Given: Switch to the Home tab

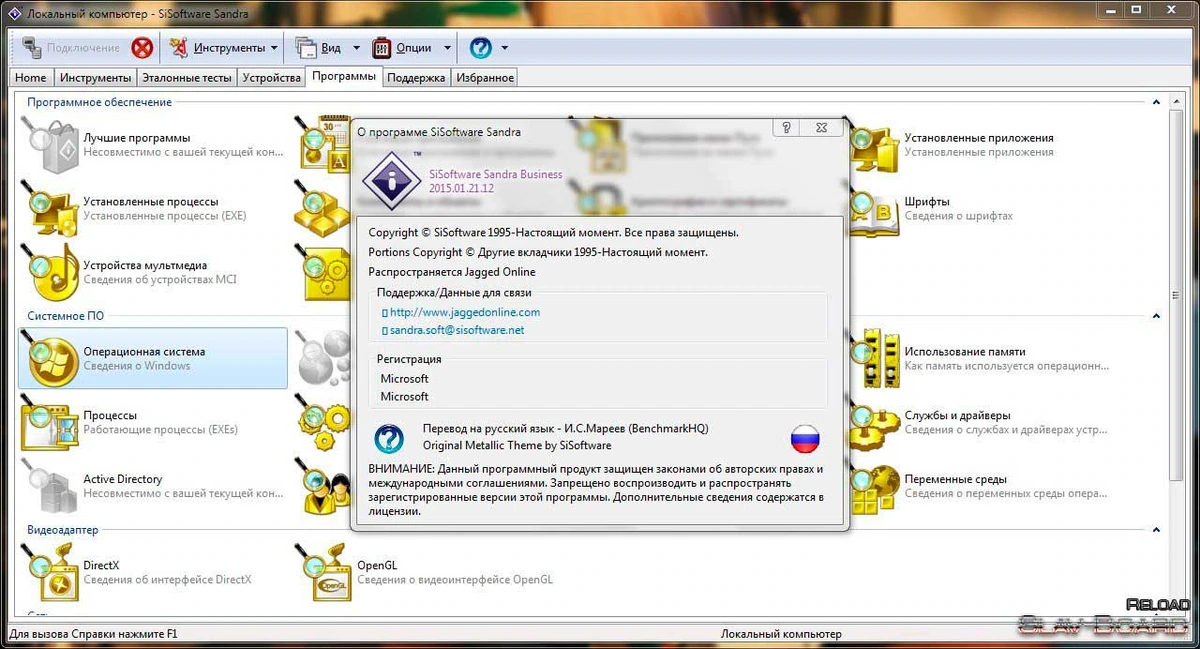Looking at the screenshot, I should click(x=31, y=78).
